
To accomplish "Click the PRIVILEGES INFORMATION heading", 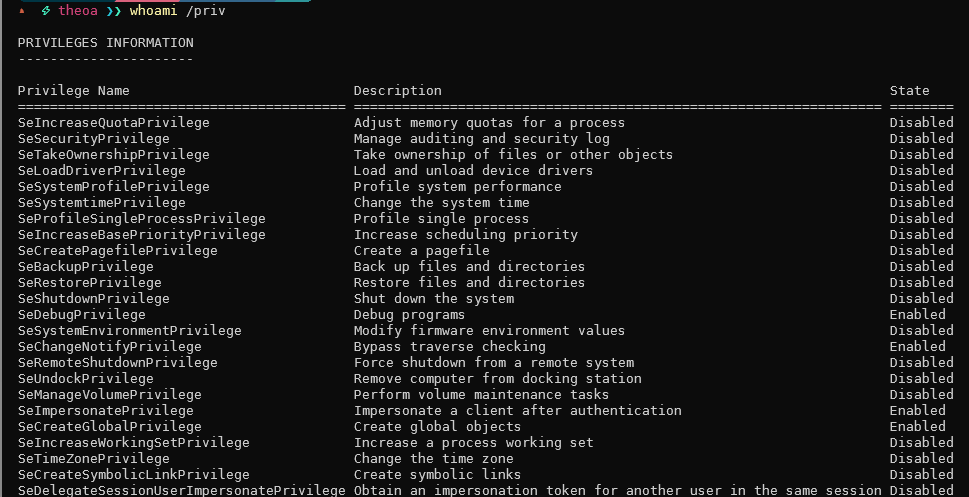I will point(105,43).
